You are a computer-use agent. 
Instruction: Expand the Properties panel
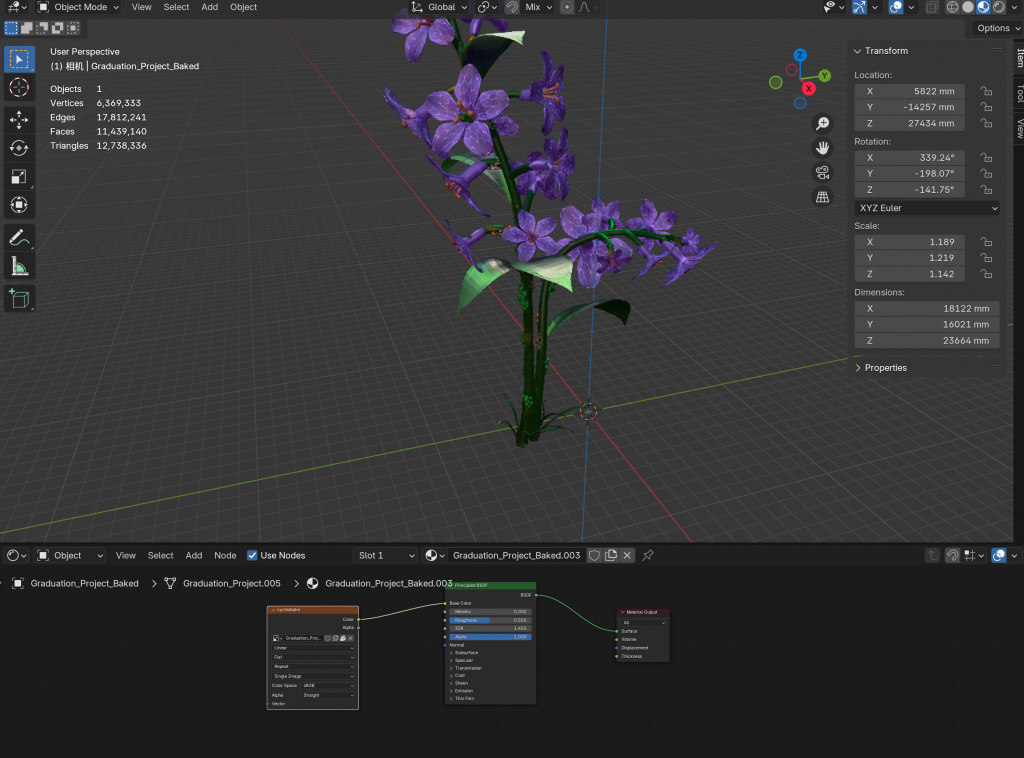pyautogui.click(x=857, y=368)
